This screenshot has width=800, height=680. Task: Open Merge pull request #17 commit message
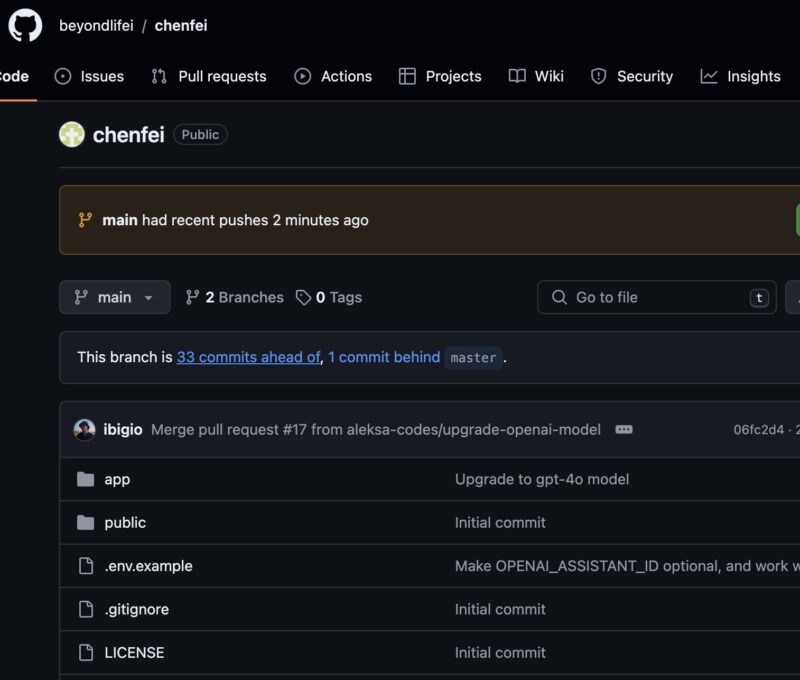[376, 430]
